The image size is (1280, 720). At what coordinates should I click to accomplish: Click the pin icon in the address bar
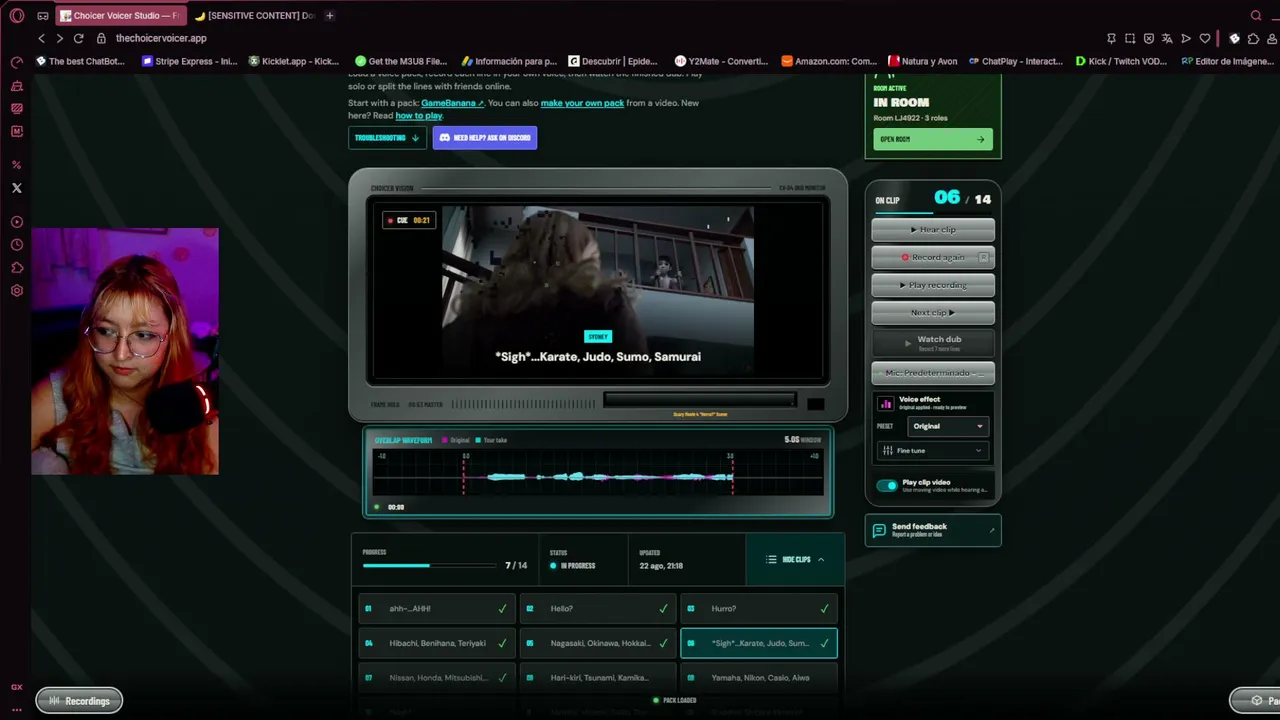(1111, 38)
